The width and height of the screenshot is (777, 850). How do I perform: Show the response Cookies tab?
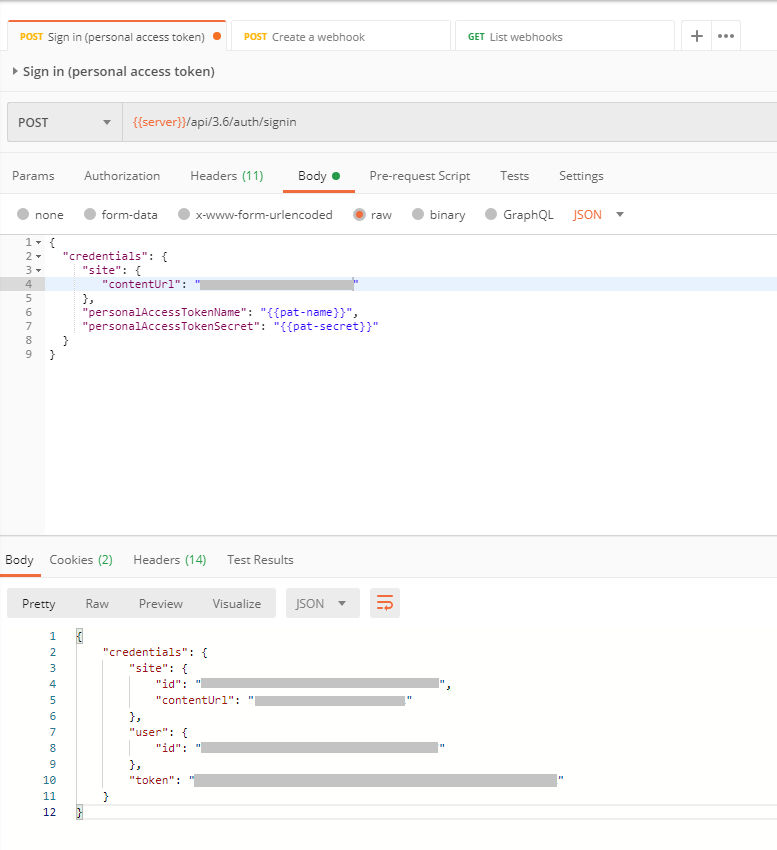pos(80,560)
